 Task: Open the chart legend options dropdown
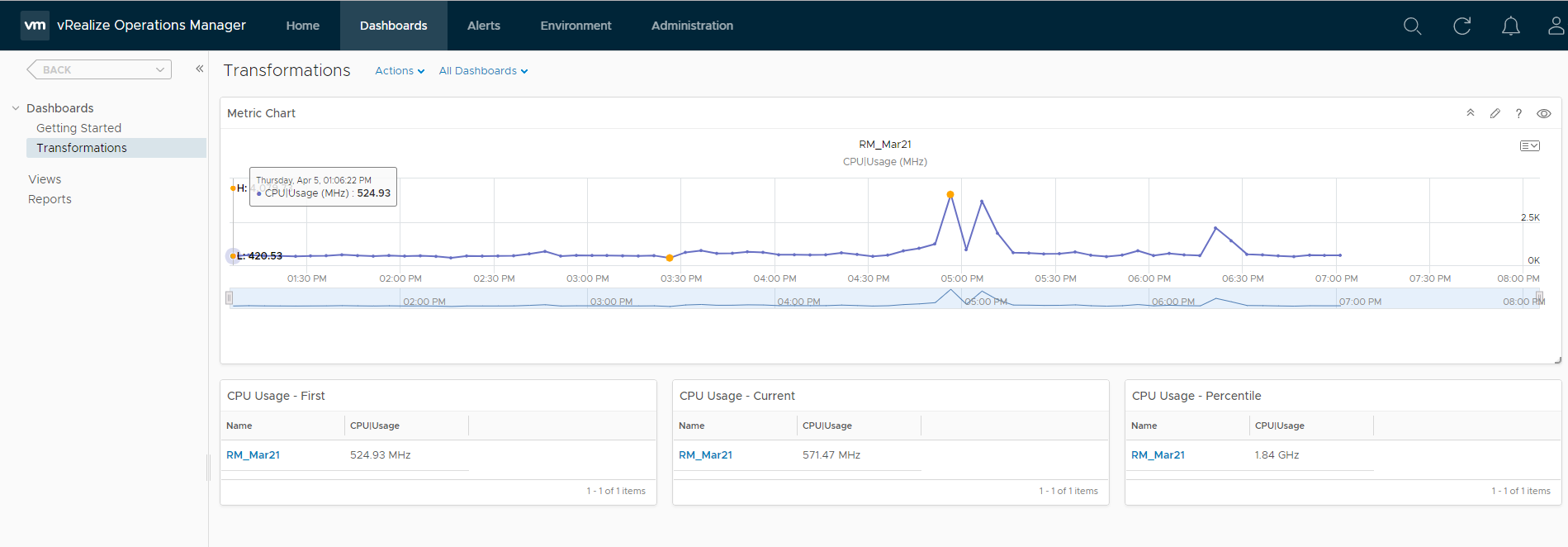click(1529, 145)
